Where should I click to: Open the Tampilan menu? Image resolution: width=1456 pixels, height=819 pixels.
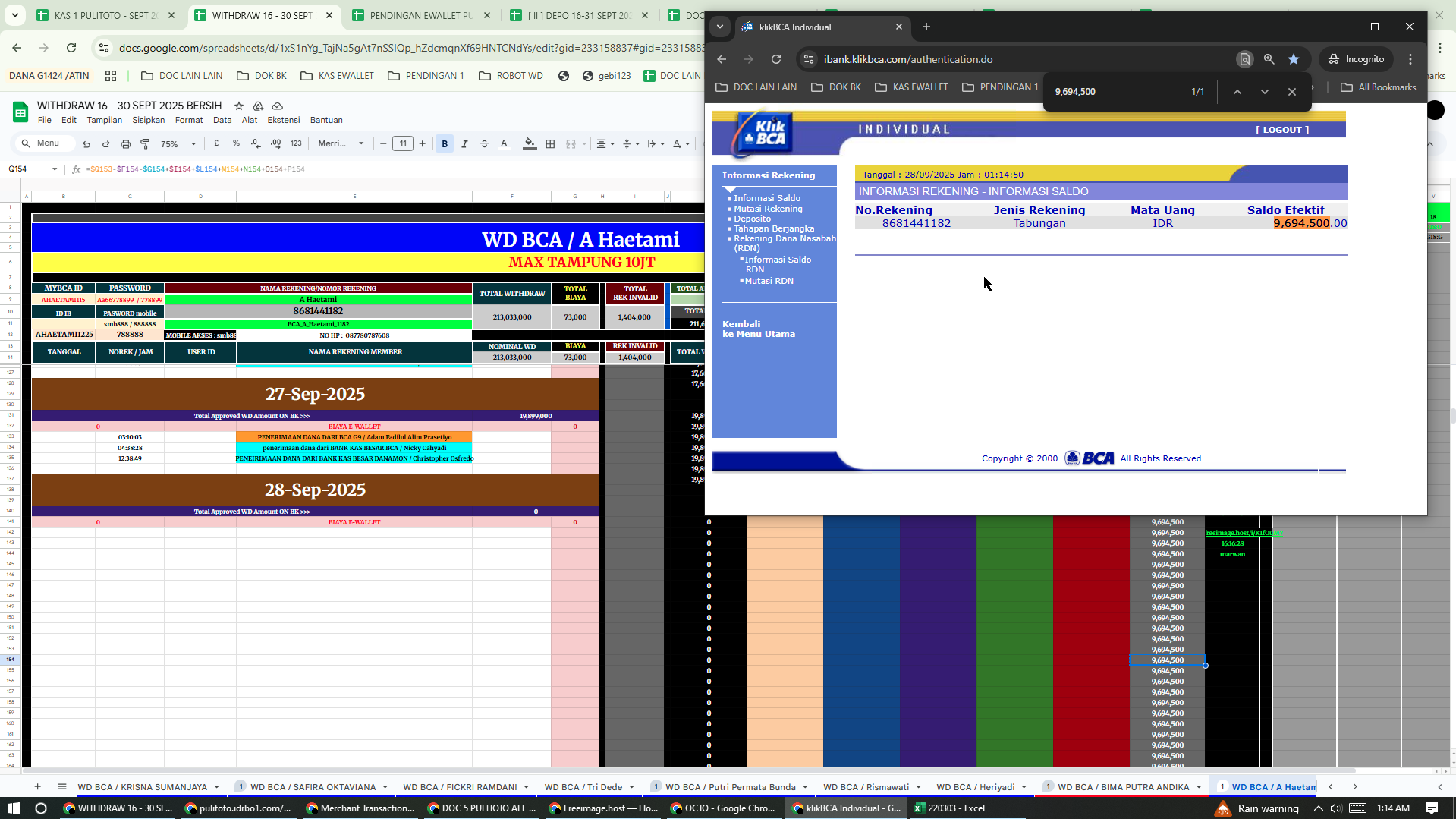[x=104, y=120]
